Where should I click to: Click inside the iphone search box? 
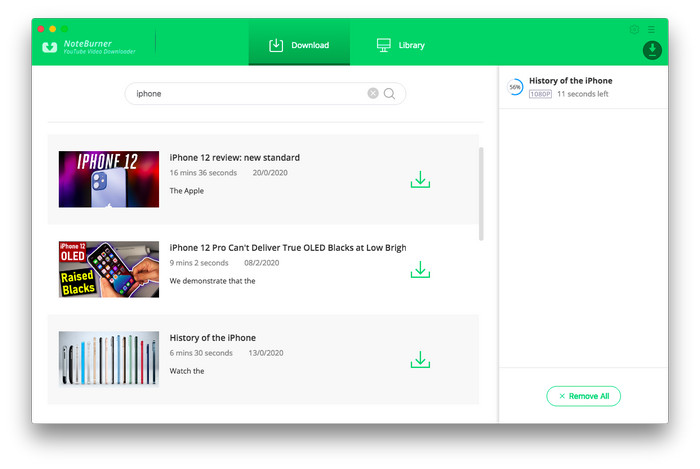click(265, 94)
